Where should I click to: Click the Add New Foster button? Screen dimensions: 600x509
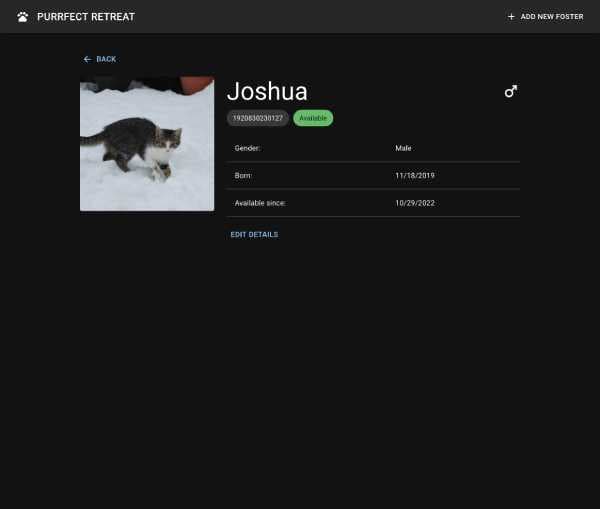pyautogui.click(x=545, y=17)
